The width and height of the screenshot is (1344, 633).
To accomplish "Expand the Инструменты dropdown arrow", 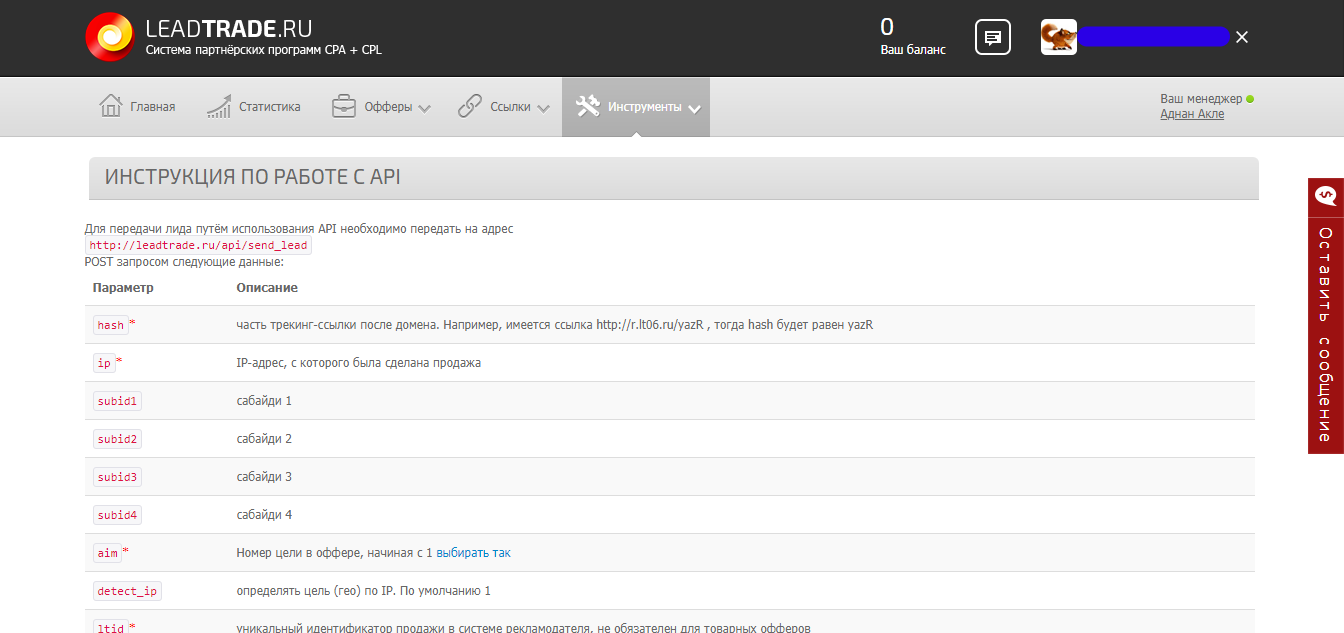I will tap(694, 108).
